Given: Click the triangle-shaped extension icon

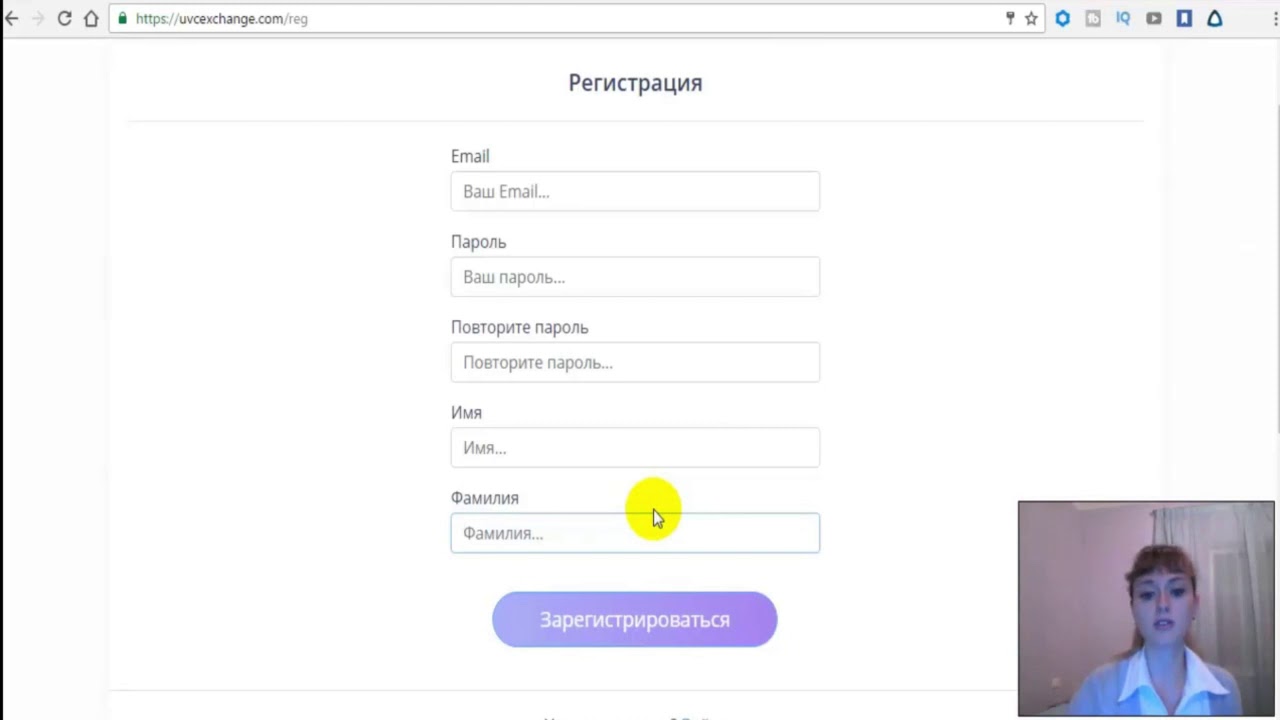Looking at the screenshot, I should pyautogui.click(x=1215, y=18).
